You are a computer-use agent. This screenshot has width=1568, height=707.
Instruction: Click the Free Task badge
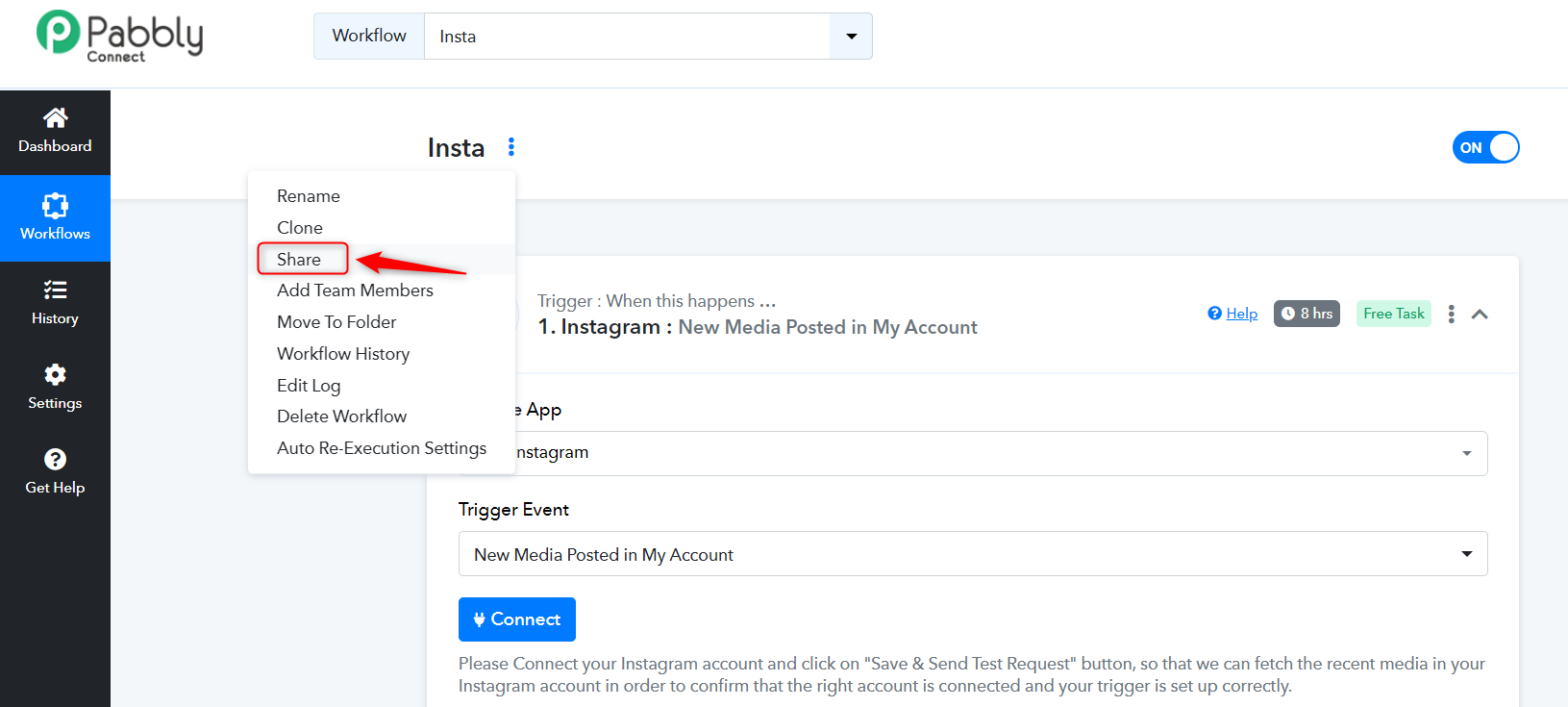pyautogui.click(x=1394, y=314)
